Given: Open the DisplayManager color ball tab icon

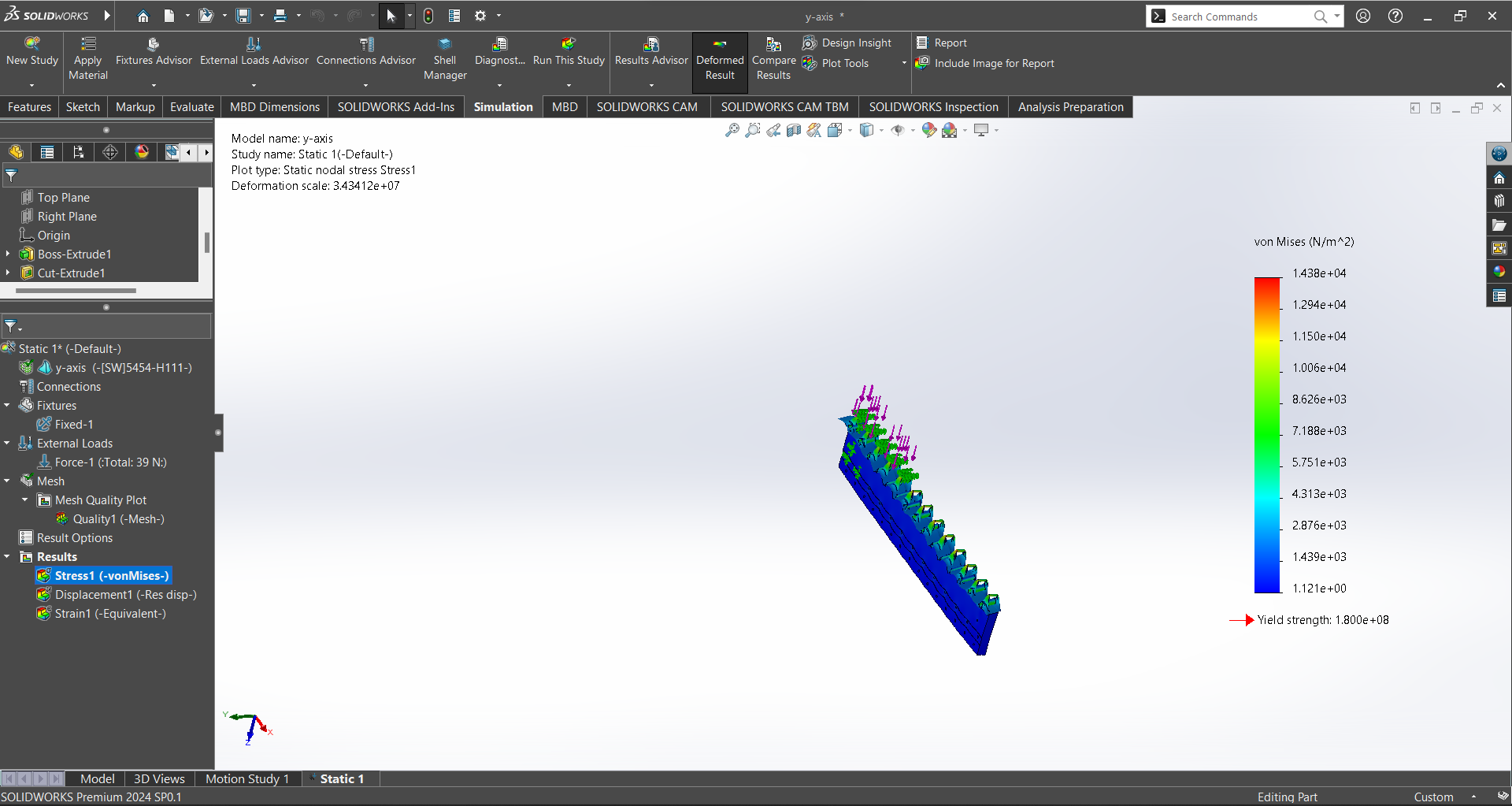Looking at the screenshot, I should [x=142, y=152].
